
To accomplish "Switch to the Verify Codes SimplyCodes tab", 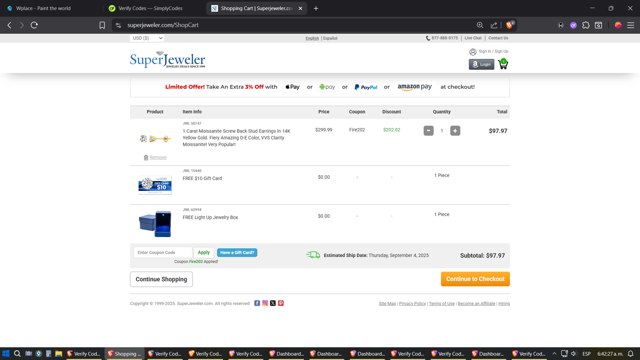I will coord(151,8).
